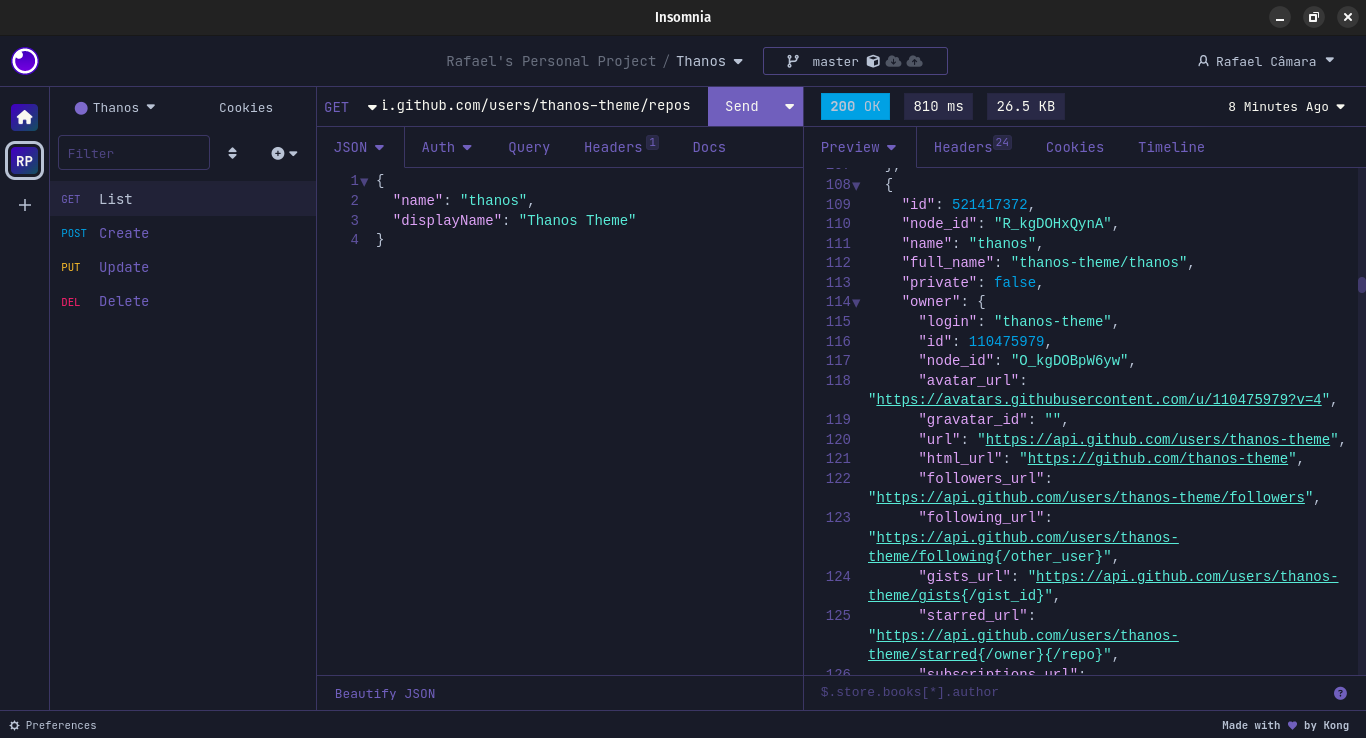Open the thanos-theme followers URL link
The height and width of the screenshot is (738, 1366).
1091,498
